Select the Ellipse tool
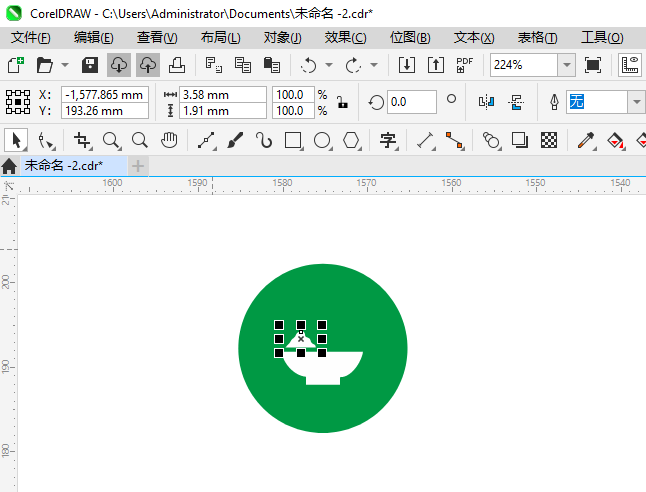Viewport: 646px width, 492px height. pos(323,140)
